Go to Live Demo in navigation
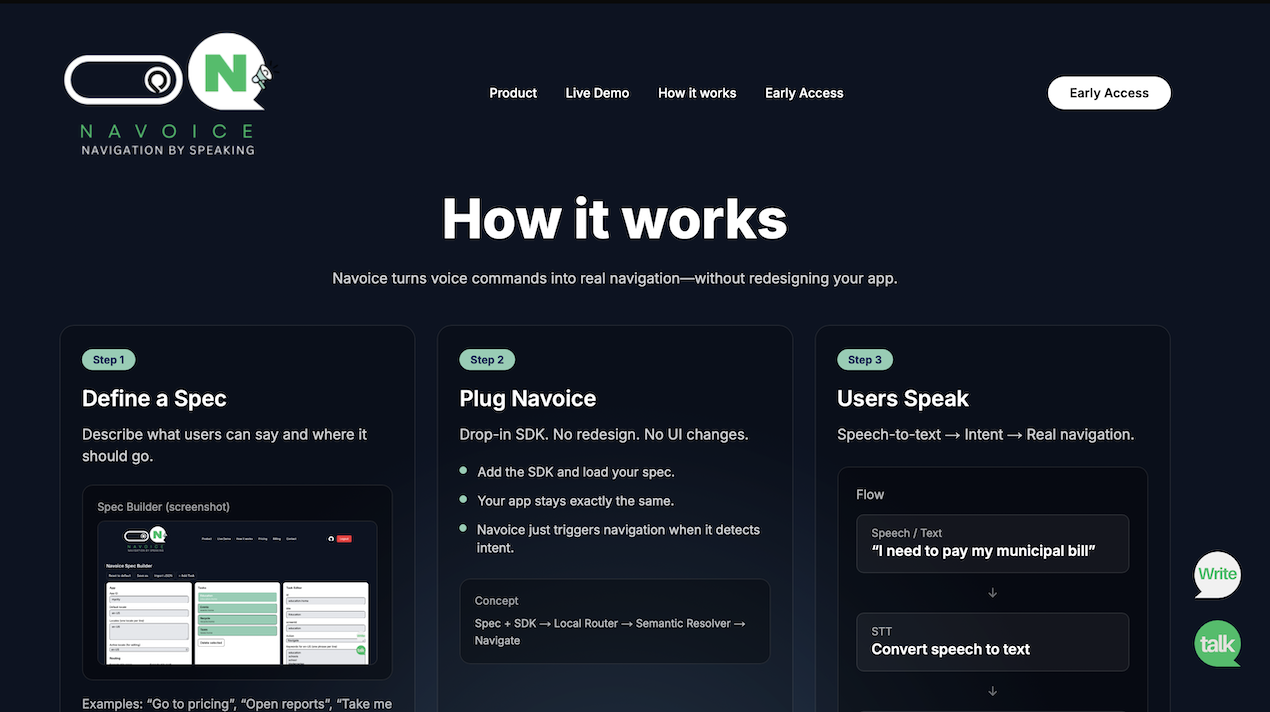 tap(597, 93)
